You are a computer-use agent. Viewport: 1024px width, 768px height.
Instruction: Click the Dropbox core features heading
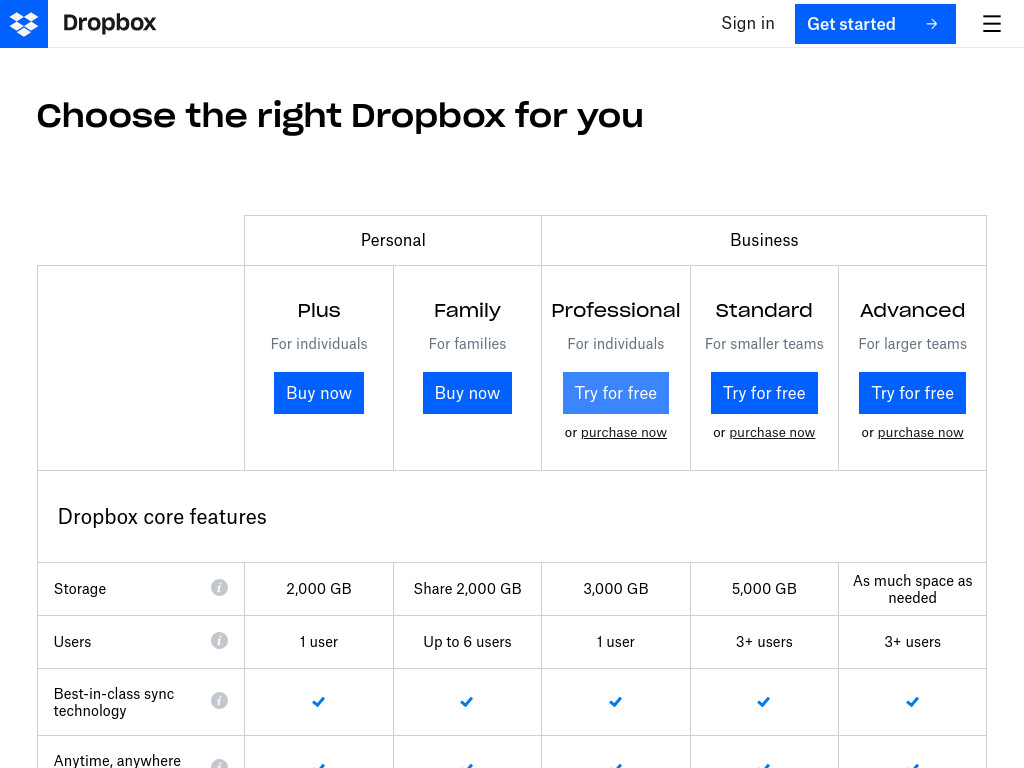tap(162, 517)
